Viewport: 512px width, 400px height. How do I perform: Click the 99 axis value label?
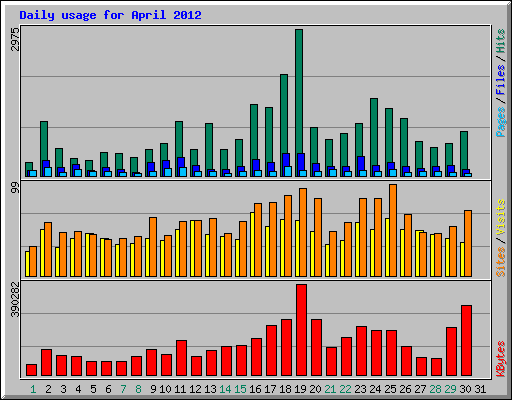(15, 188)
